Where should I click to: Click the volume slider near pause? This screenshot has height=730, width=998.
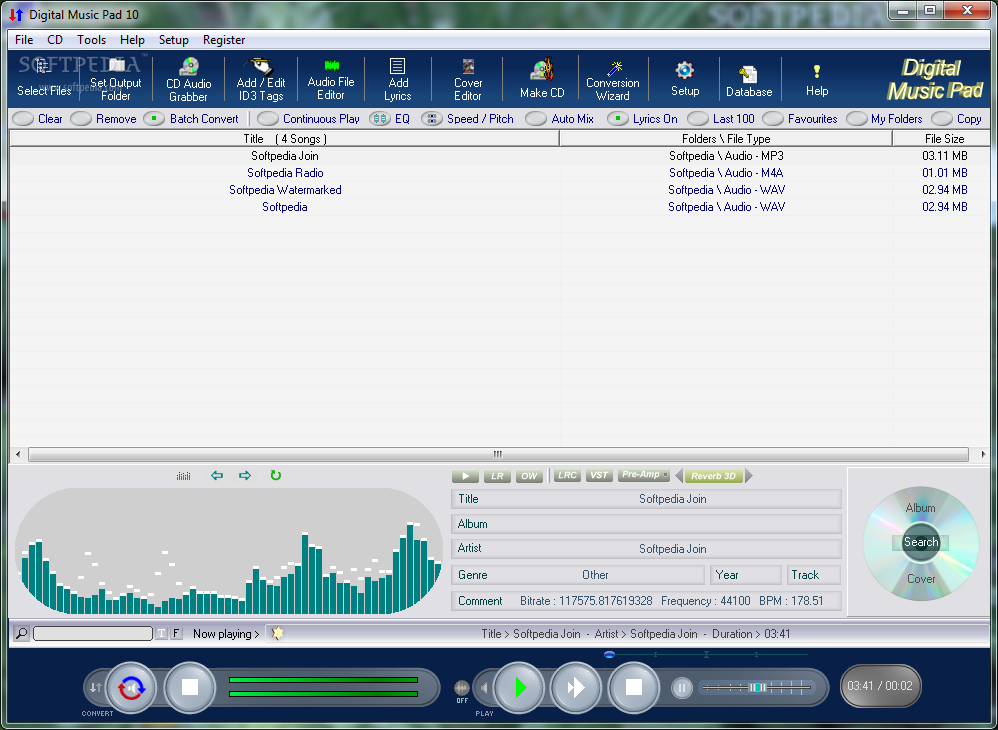tap(757, 687)
